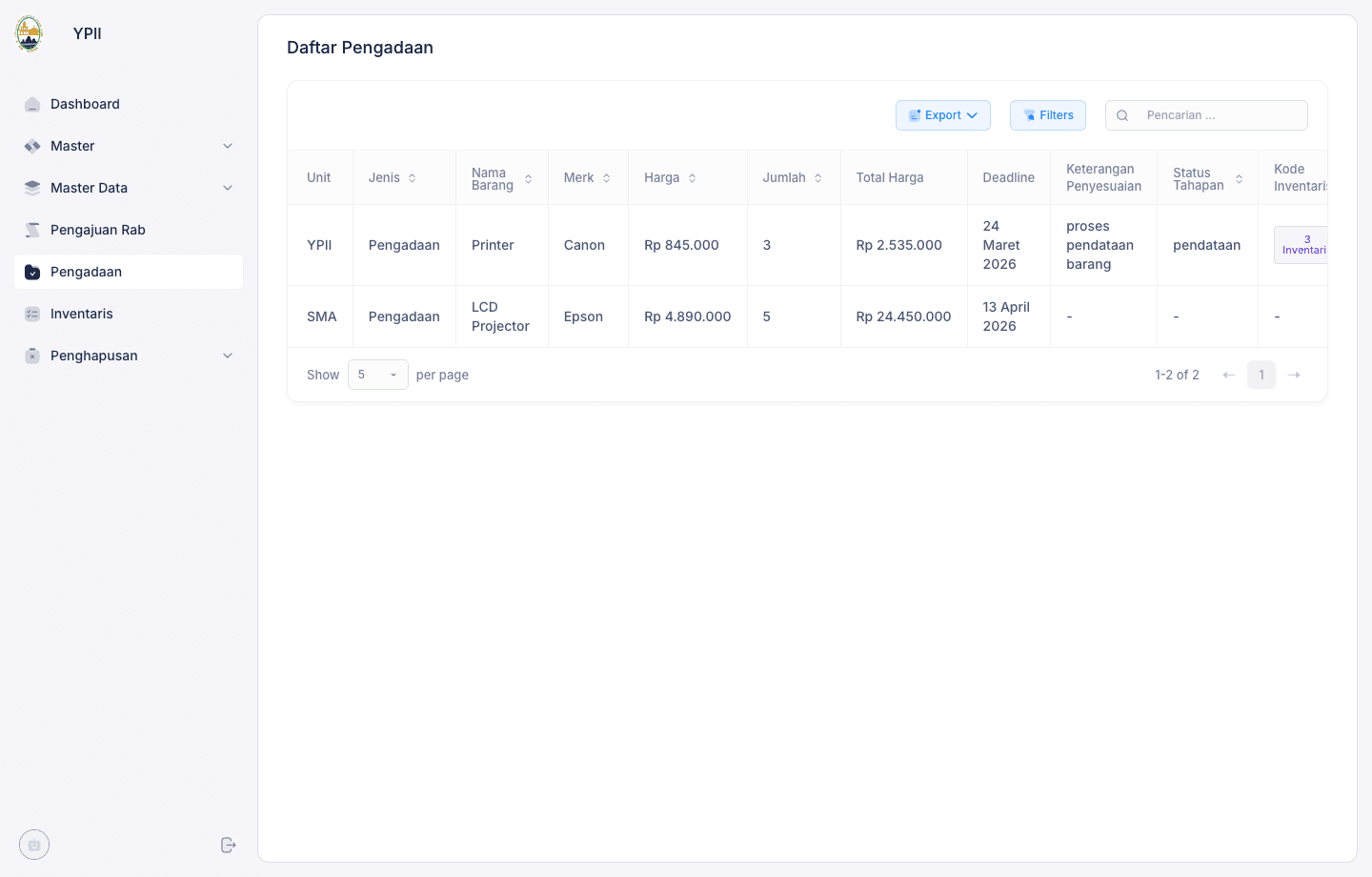
Task: Click the LCD Projector item name
Action: click(x=500, y=316)
